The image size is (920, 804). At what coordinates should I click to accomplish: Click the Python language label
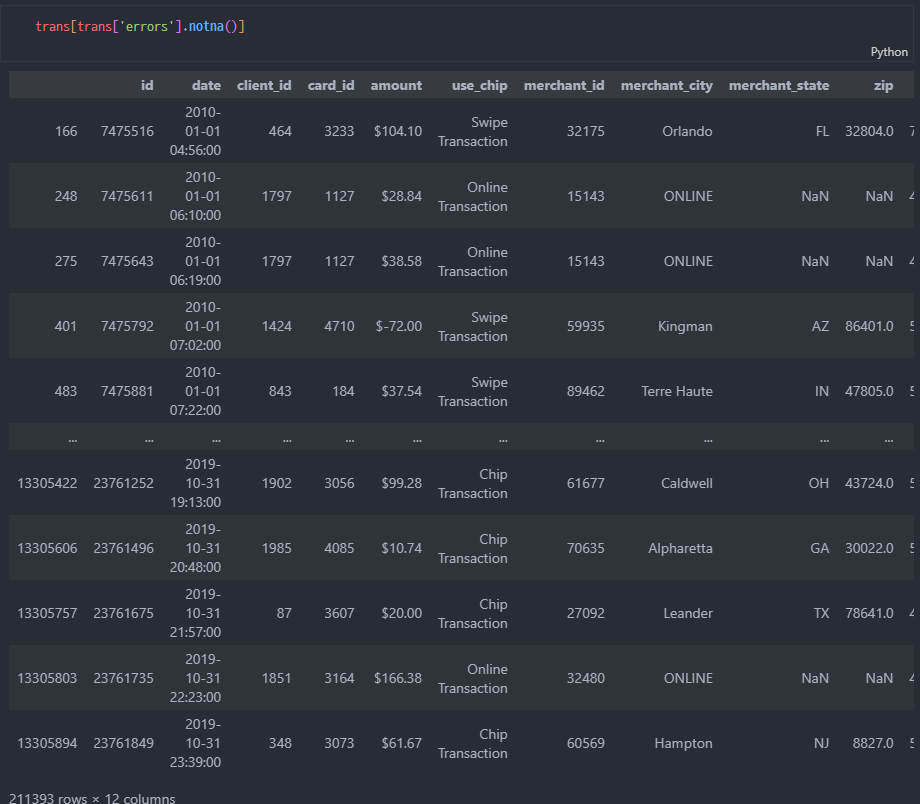[x=889, y=52]
